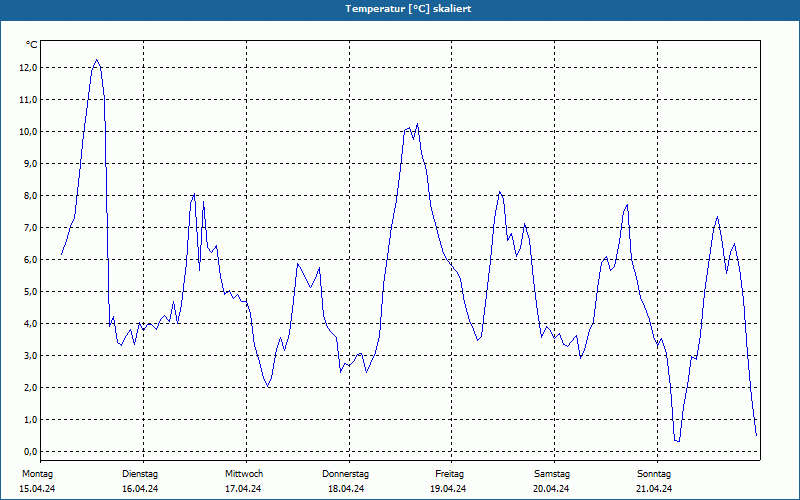This screenshot has width=800, height=500.
Task: Click the Samstag day label
Action: [x=552, y=474]
